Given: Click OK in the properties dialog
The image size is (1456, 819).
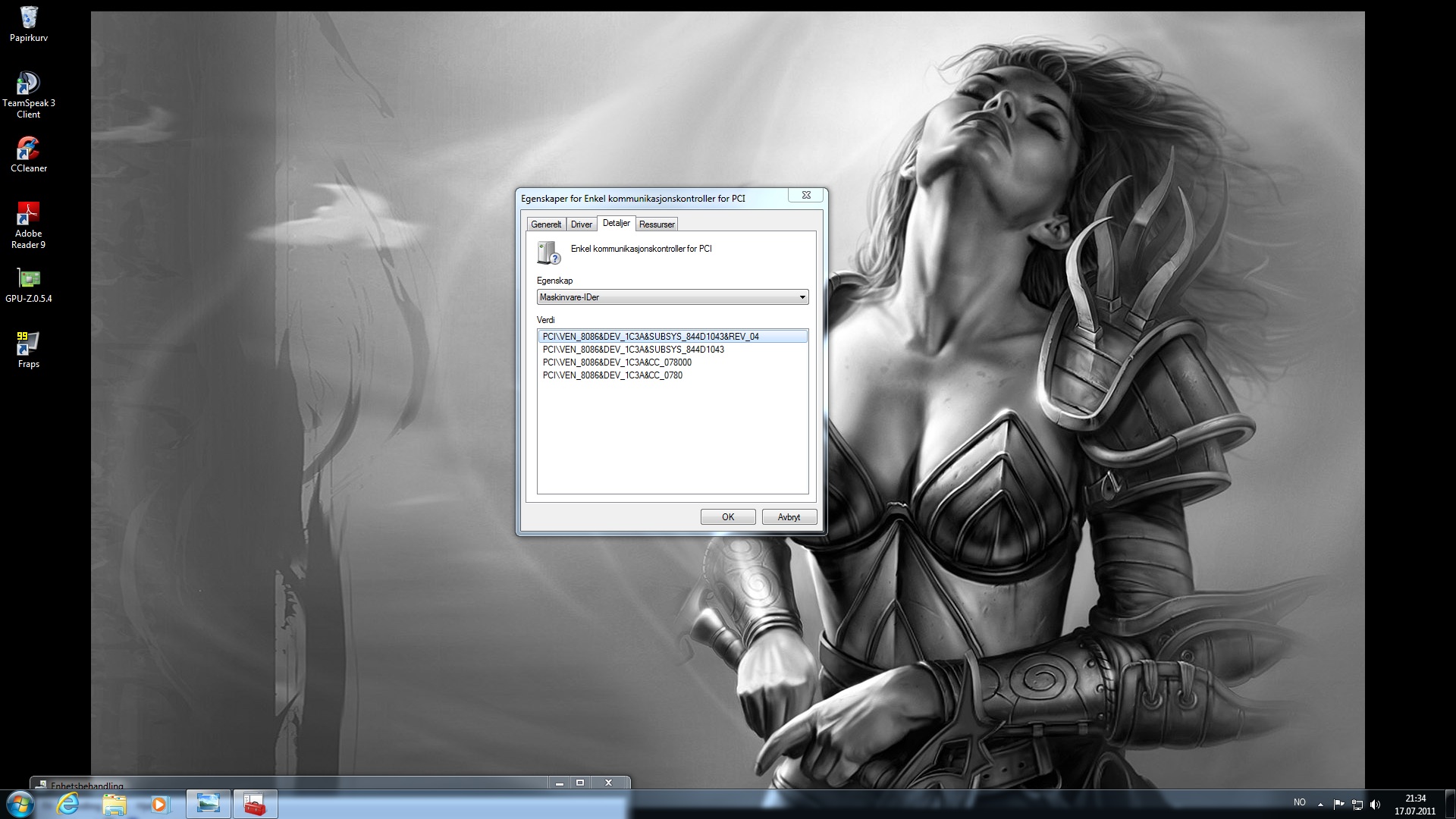Looking at the screenshot, I should click(728, 517).
